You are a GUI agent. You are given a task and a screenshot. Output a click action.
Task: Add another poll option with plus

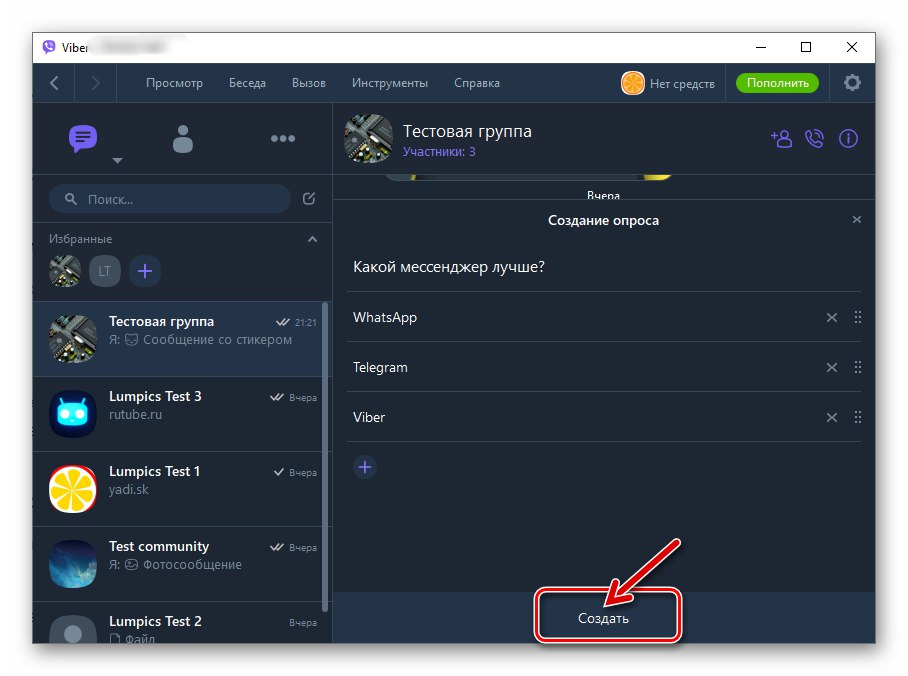tap(365, 467)
